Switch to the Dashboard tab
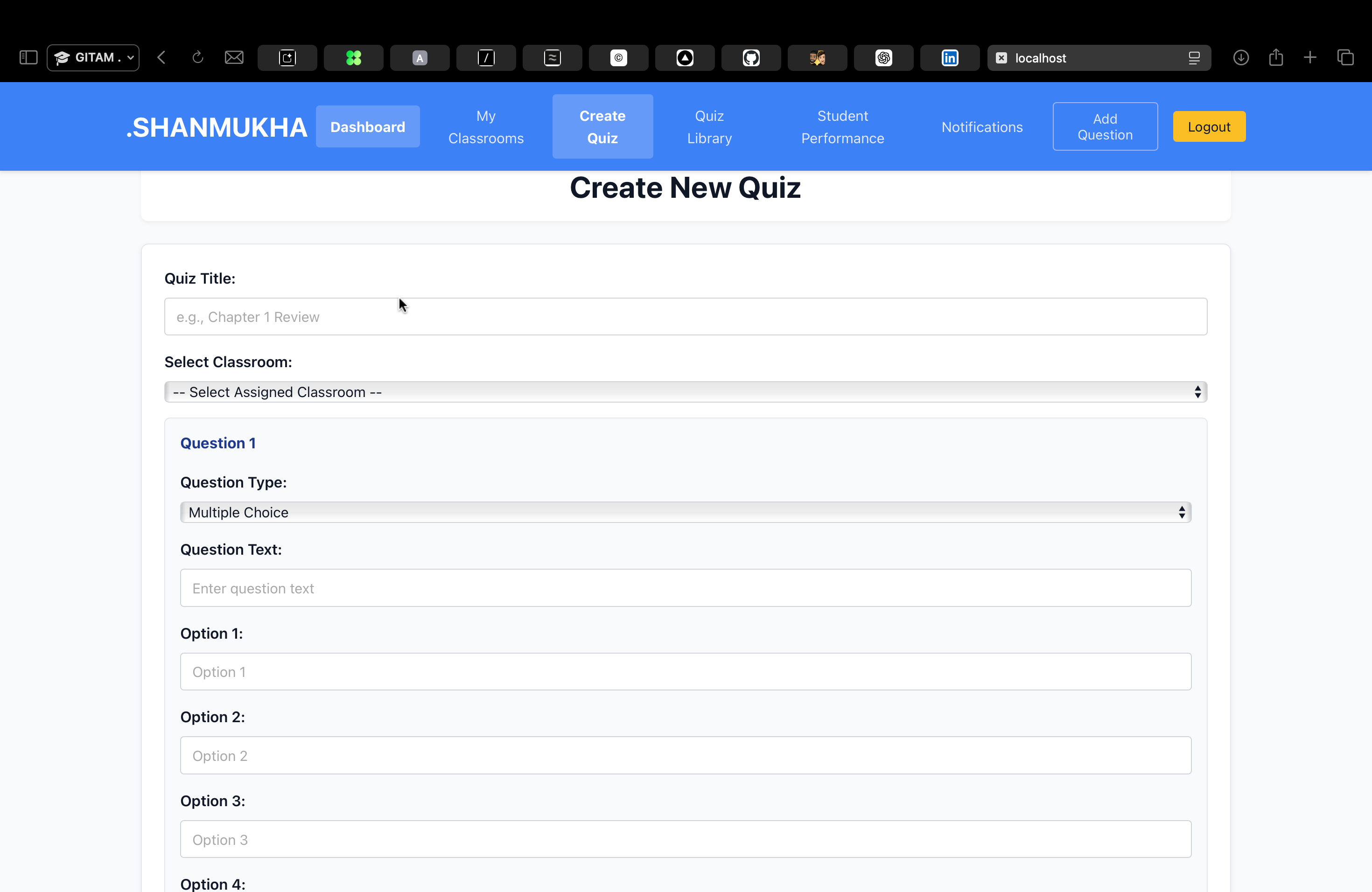1372x892 pixels. click(x=367, y=126)
